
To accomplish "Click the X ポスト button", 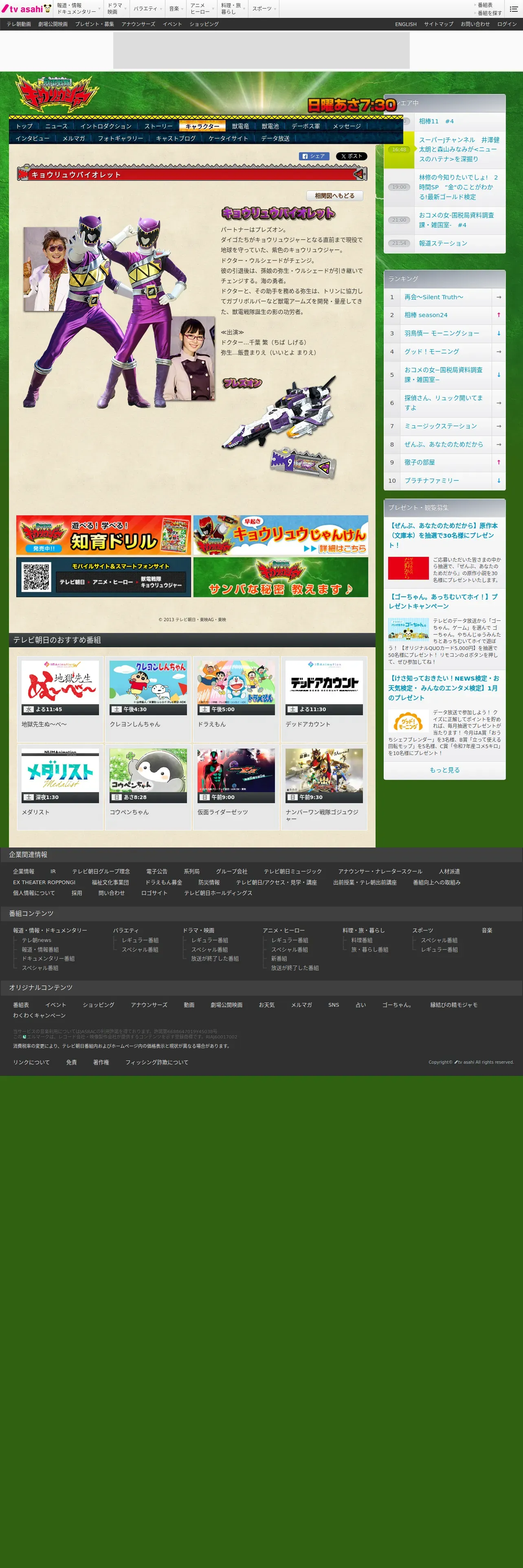I will click(x=351, y=156).
